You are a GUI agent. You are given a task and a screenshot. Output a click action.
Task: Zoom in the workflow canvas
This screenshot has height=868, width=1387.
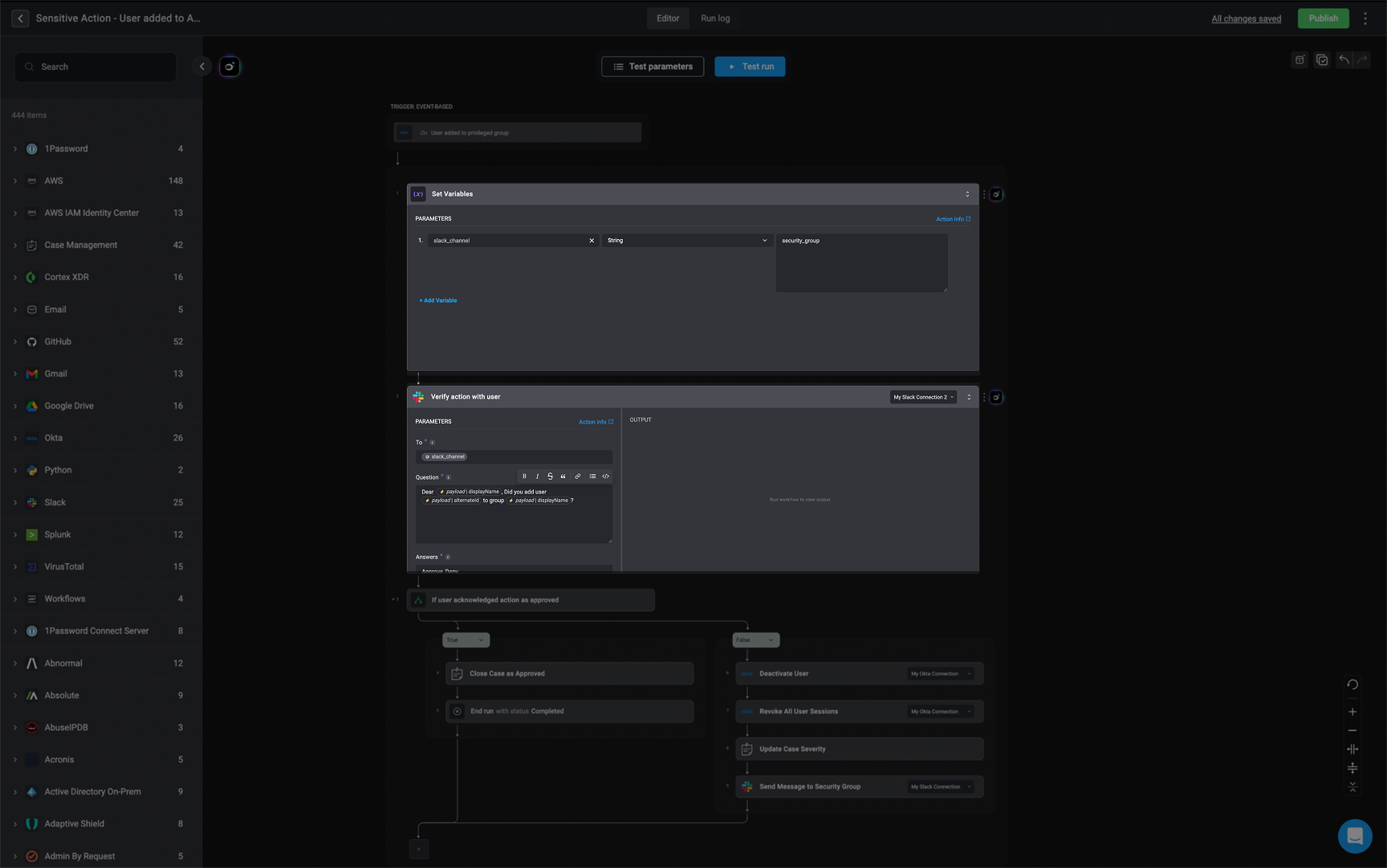tap(1352, 712)
